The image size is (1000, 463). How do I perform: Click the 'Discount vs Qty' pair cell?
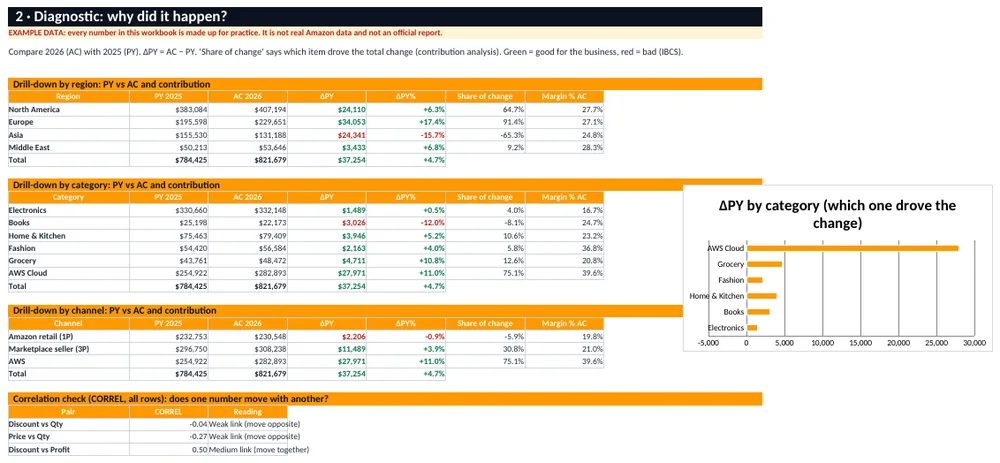[x=68, y=424]
